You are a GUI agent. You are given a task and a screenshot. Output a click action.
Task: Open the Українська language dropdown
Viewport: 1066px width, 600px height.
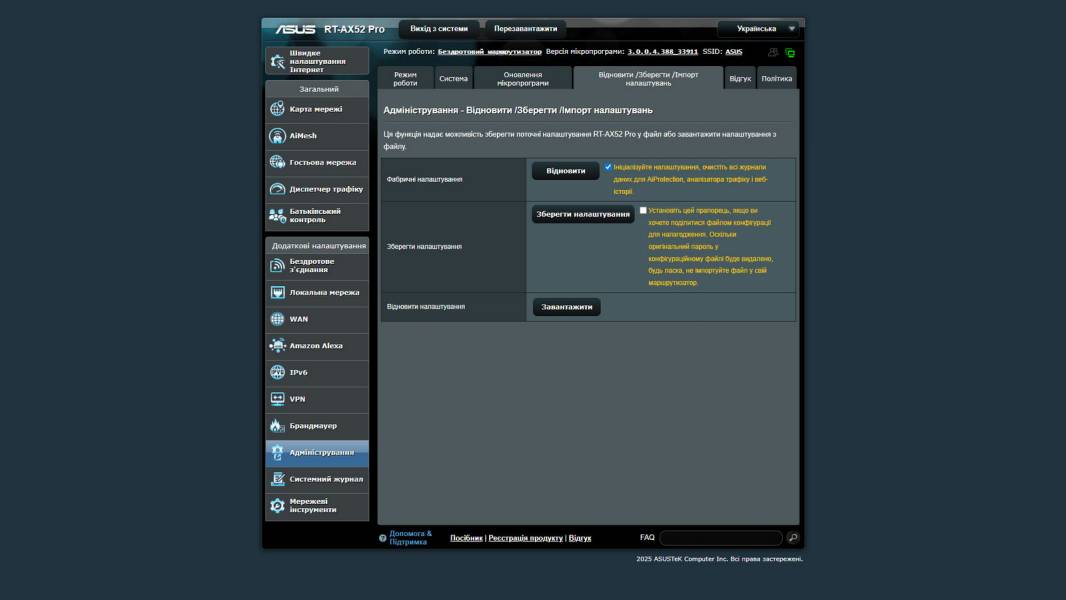click(x=760, y=29)
